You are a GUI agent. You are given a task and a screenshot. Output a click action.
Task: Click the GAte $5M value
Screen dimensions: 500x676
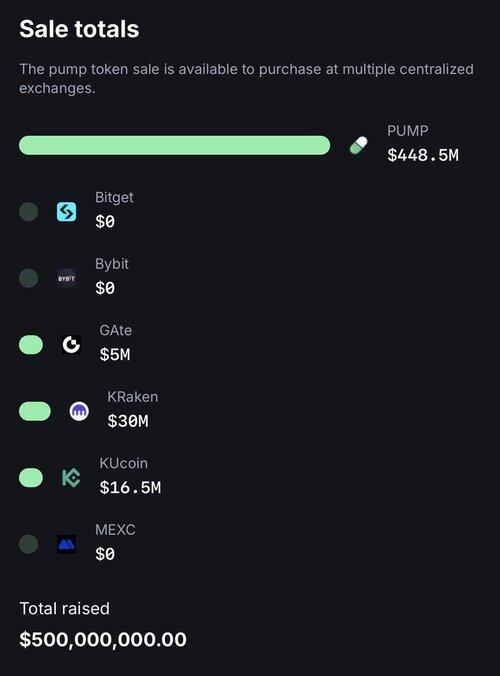click(x=115, y=355)
